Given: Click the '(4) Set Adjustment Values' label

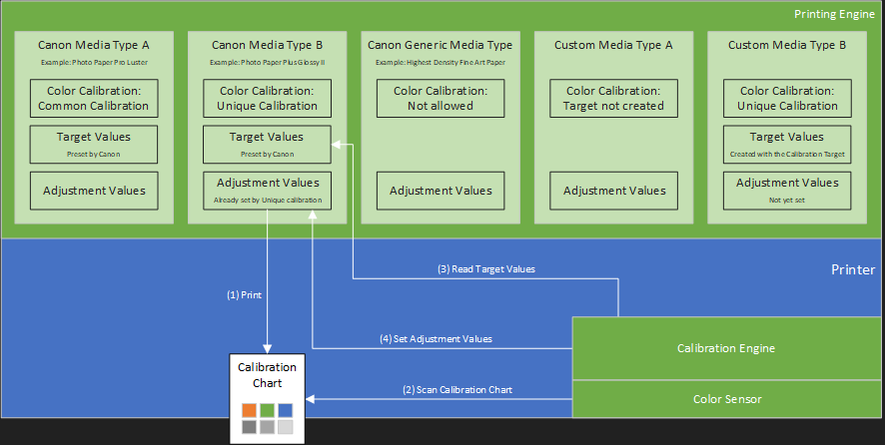Looking at the screenshot, I should [x=436, y=339].
